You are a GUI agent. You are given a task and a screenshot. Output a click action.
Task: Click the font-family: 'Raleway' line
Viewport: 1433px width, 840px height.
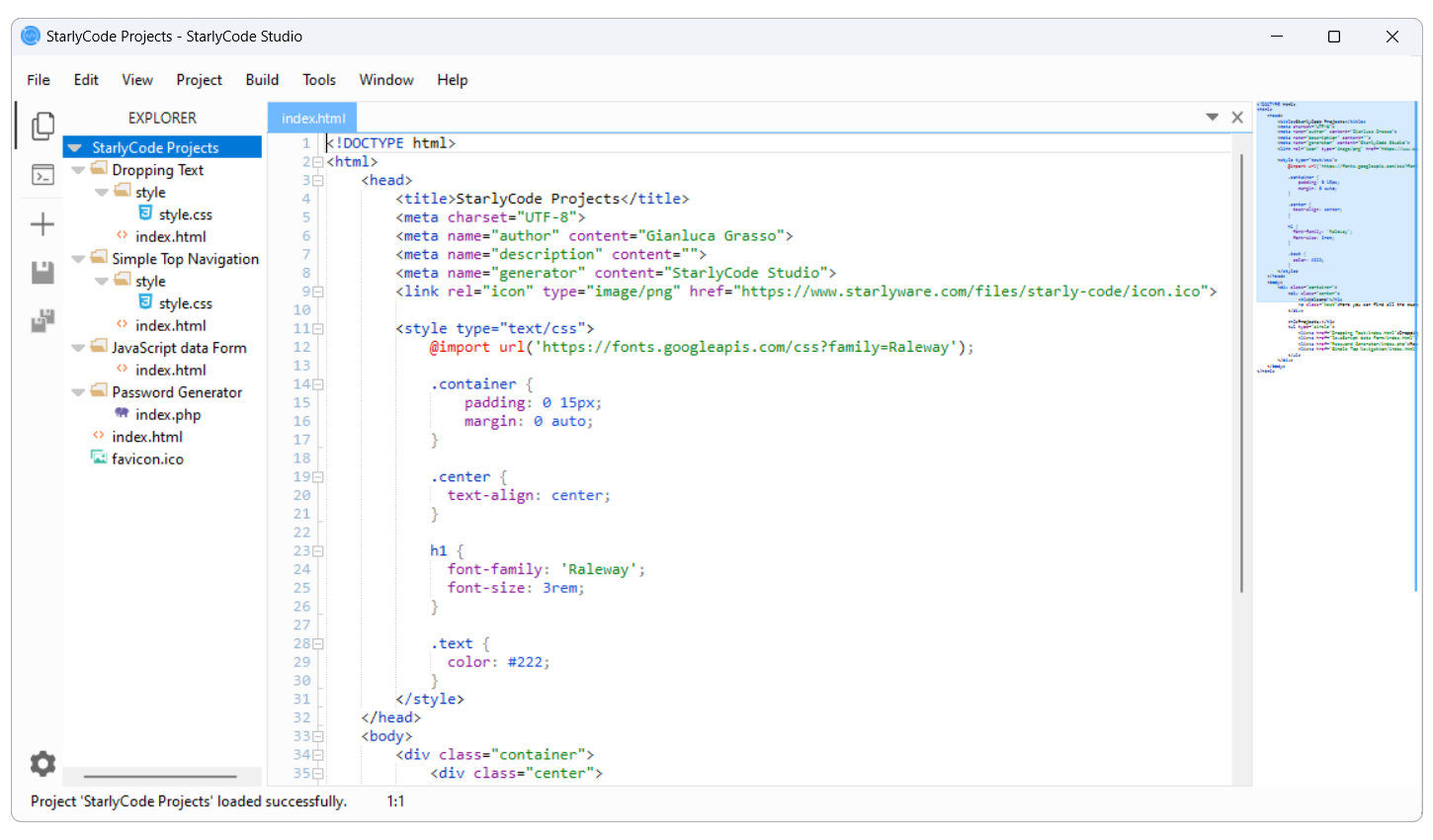pos(547,569)
